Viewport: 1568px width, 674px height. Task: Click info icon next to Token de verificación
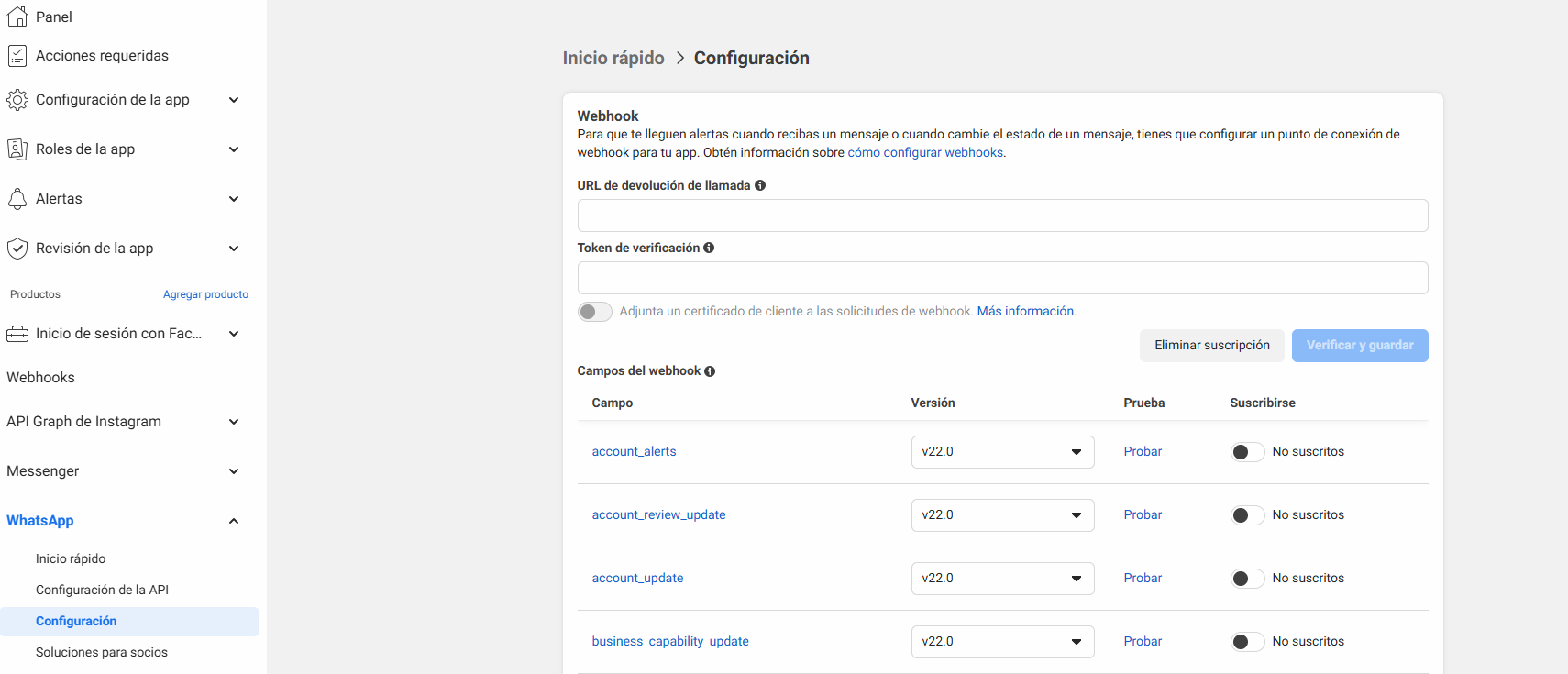click(709, 248)
